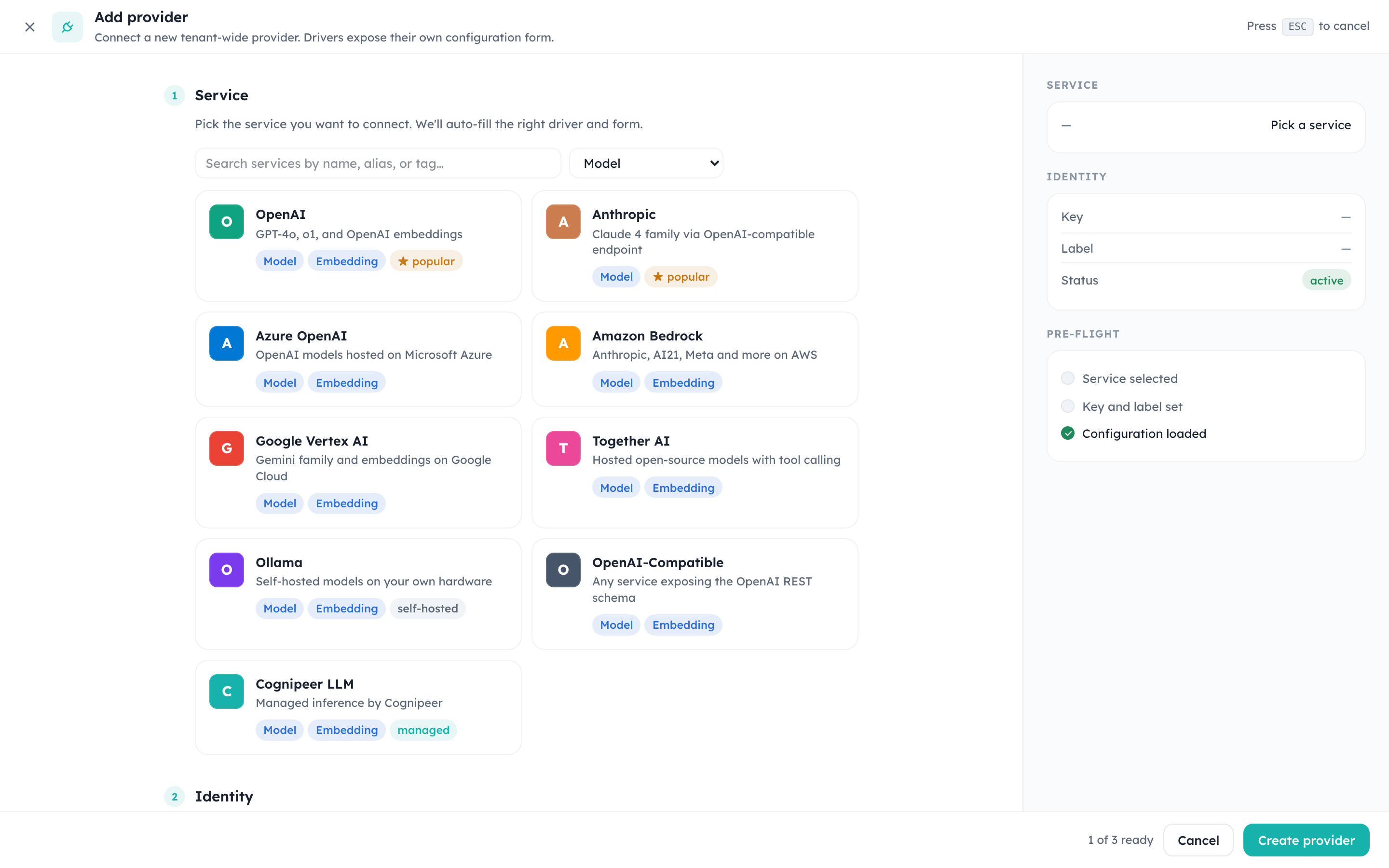
Task: Click the purple Ollama logo tile
Action: pos(227,570)
